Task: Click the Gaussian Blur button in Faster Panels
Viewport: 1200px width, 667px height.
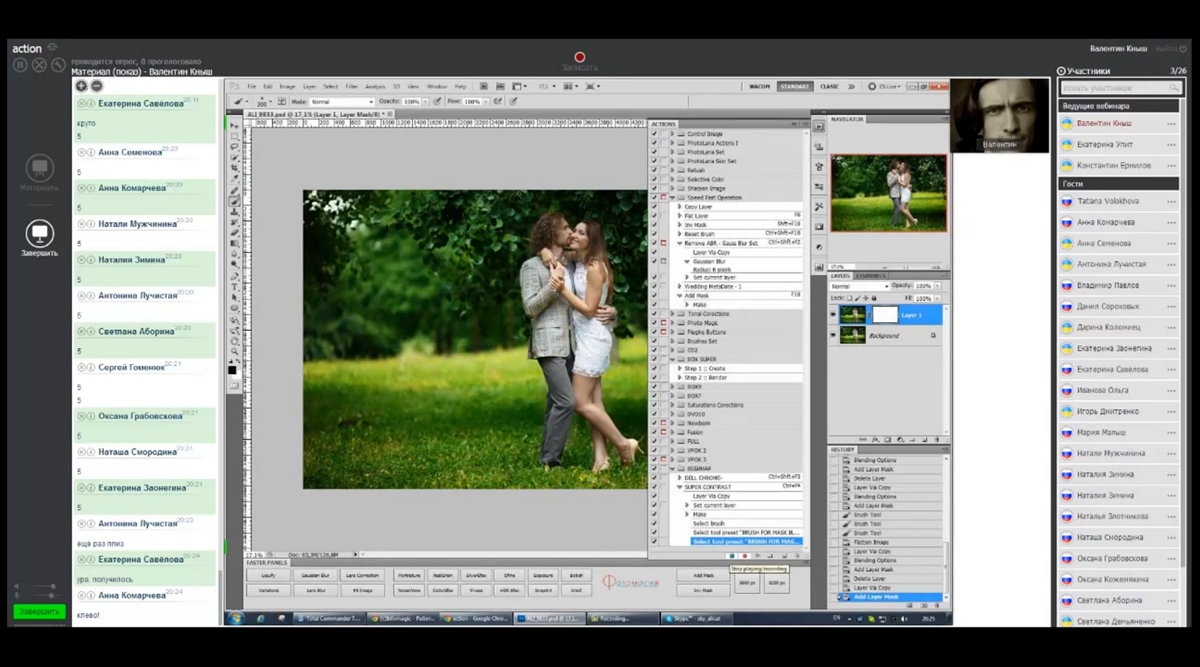Action: (315, 575)
